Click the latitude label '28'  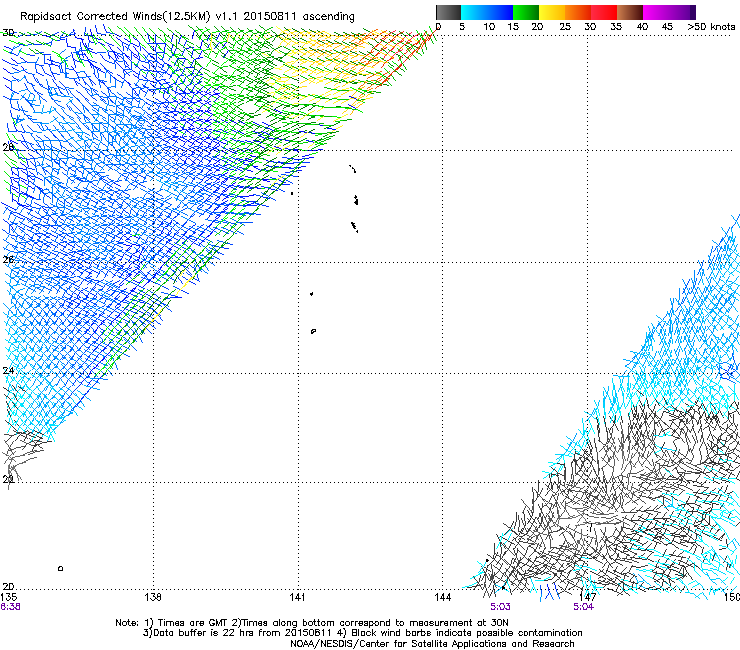click(x=8, y=147)
